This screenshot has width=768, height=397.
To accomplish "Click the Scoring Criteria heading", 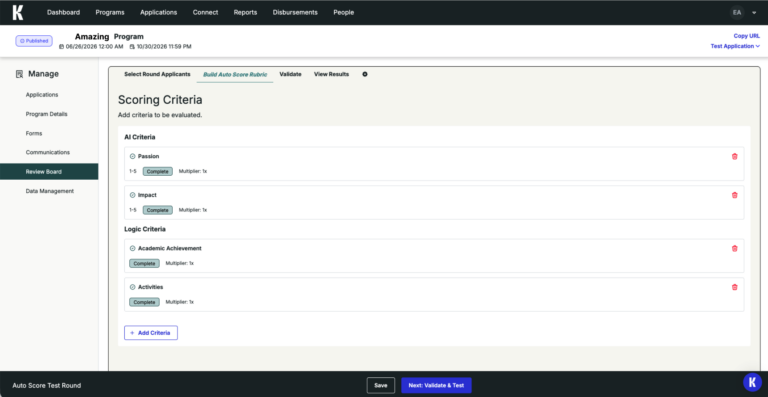I will [x=160, y=100].
